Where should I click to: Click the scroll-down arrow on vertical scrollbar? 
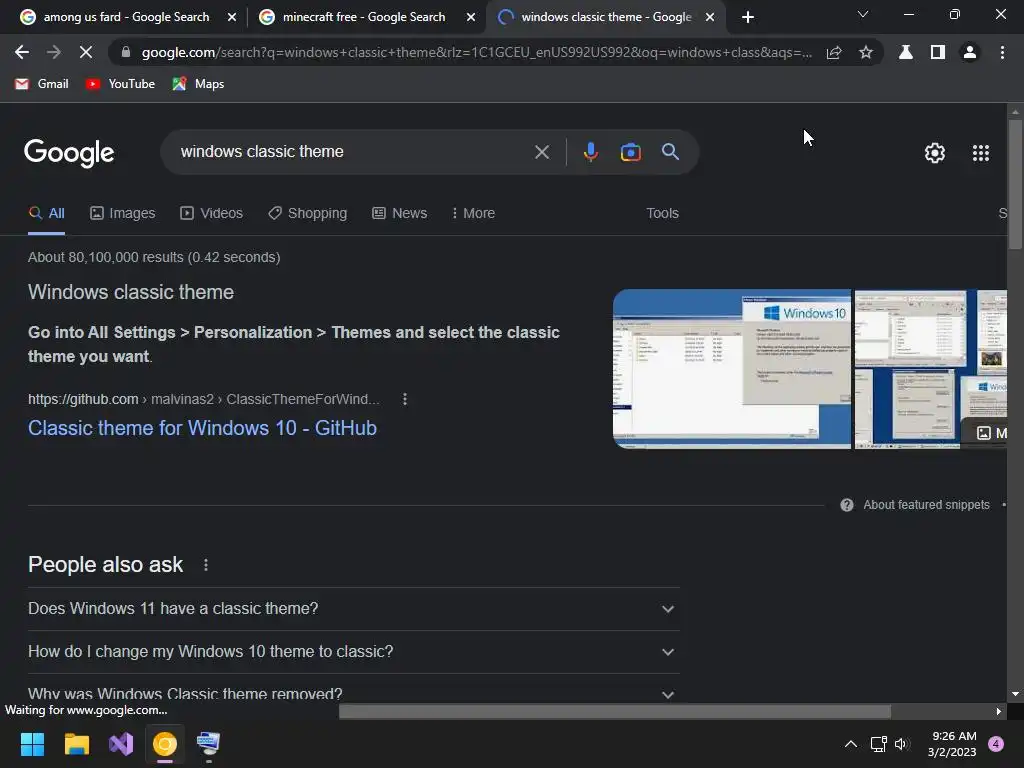1015,694
